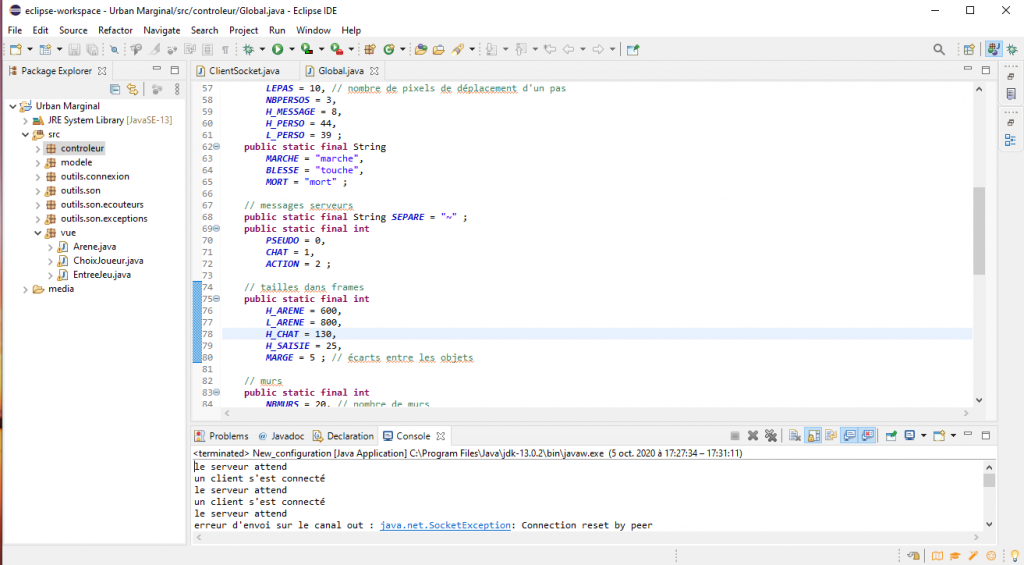Toggle Scroll Lock in the Console toolbar

(811, 436)
